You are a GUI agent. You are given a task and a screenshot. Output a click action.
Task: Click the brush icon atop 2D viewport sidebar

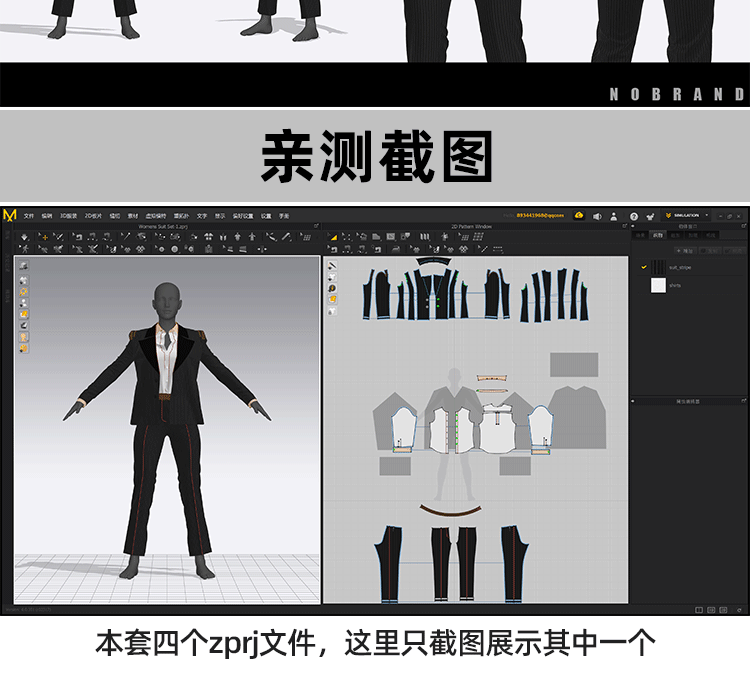[x=332, y=266]
